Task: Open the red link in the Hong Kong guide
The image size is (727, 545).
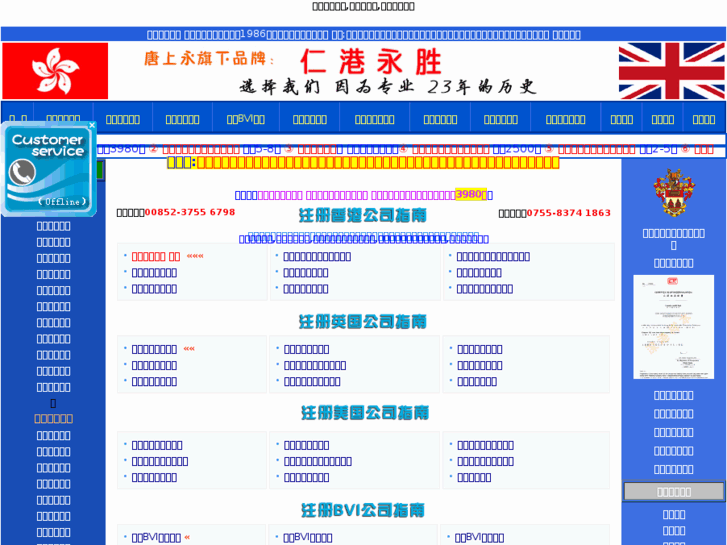Action: [x=156, y=256]
